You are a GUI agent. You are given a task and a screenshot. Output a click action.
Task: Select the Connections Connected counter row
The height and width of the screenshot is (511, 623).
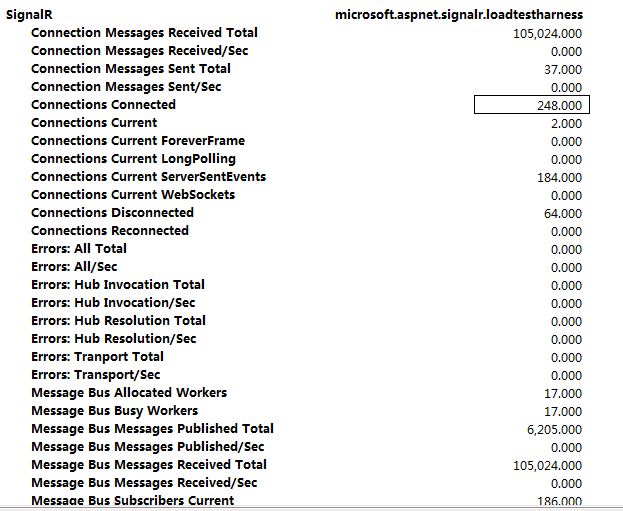tap(103, 105)
